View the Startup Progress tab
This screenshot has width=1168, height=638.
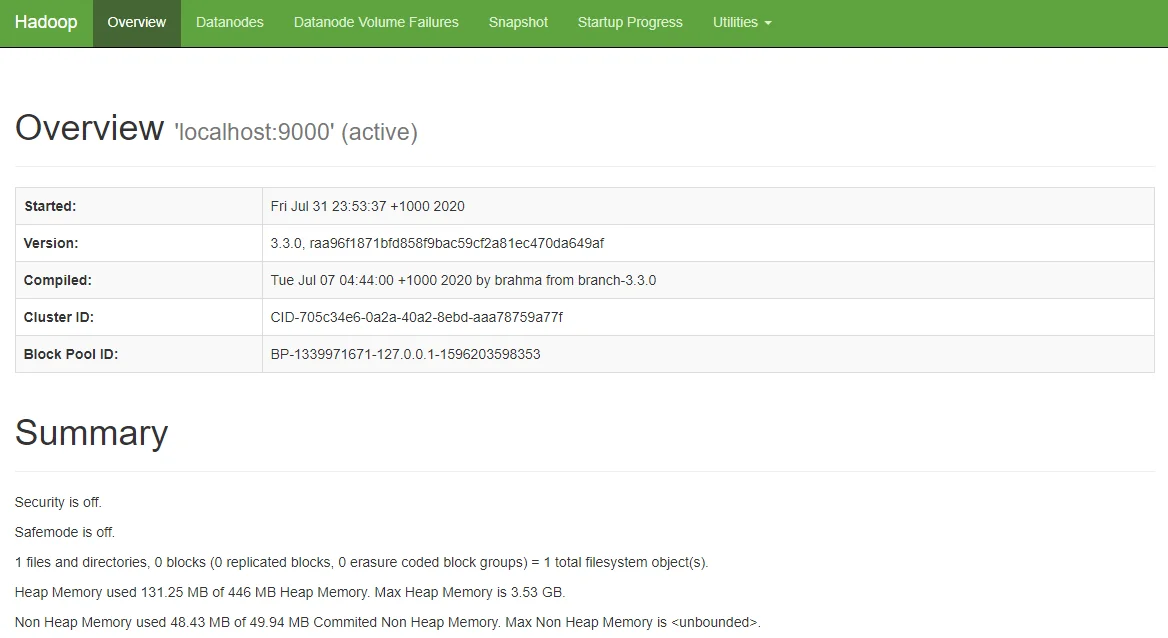[630, 22]
